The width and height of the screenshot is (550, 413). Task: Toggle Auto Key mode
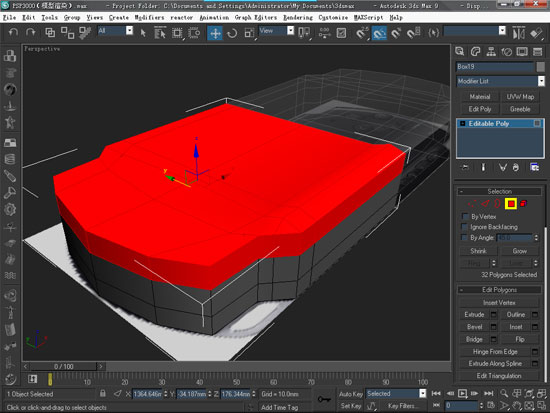coord(351,394)
